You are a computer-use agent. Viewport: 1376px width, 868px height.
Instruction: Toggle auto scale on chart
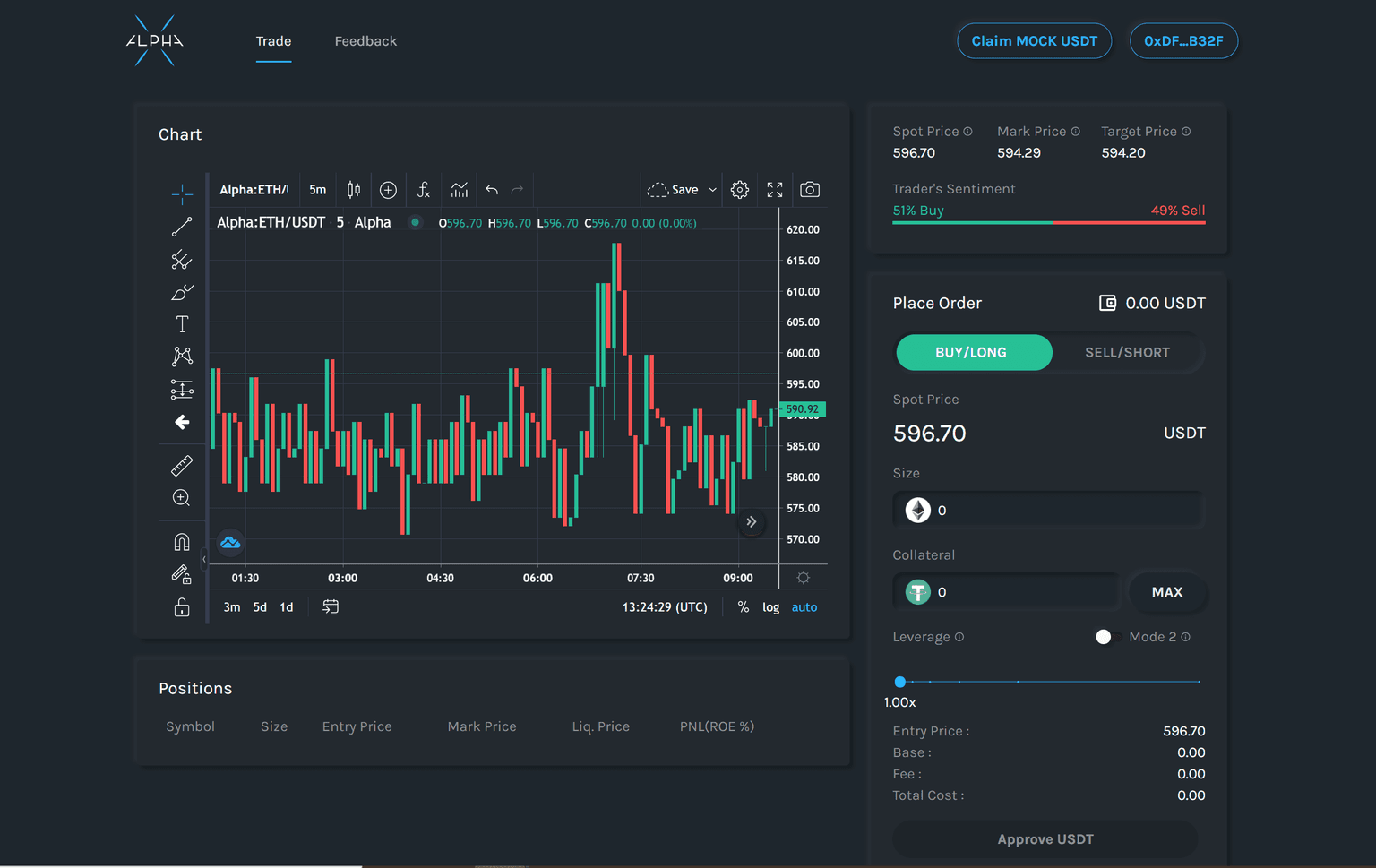(804, 607)
